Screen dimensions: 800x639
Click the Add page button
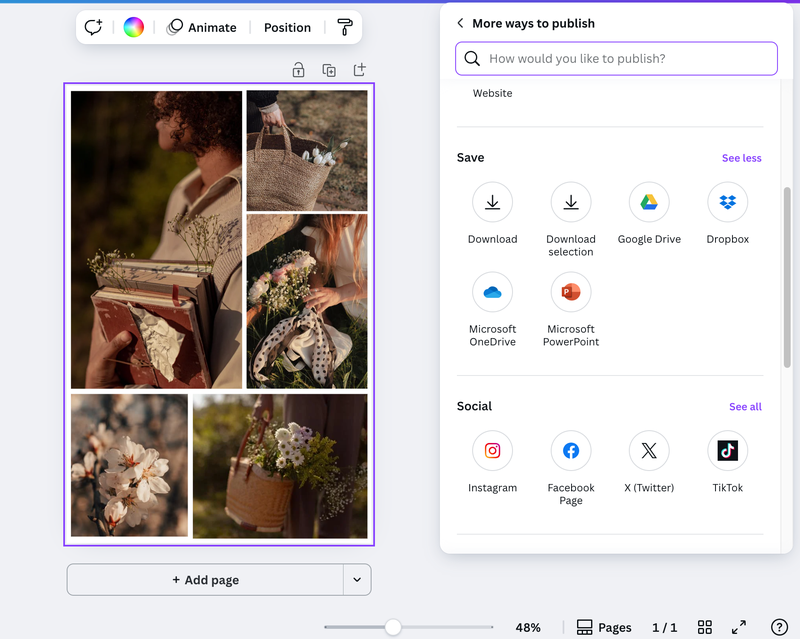205,580
